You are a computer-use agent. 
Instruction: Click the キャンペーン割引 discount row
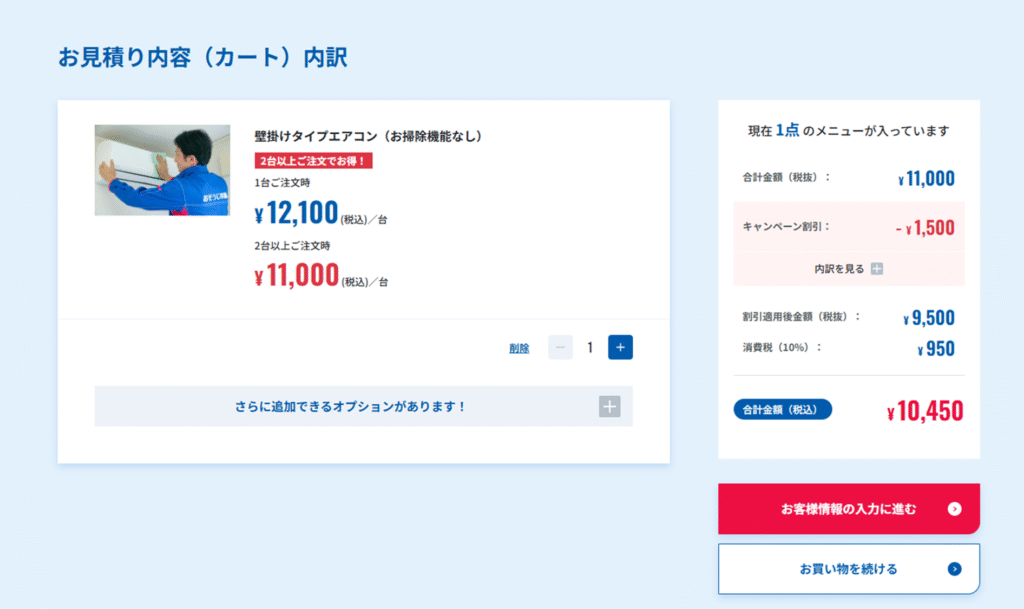(848, 227)
